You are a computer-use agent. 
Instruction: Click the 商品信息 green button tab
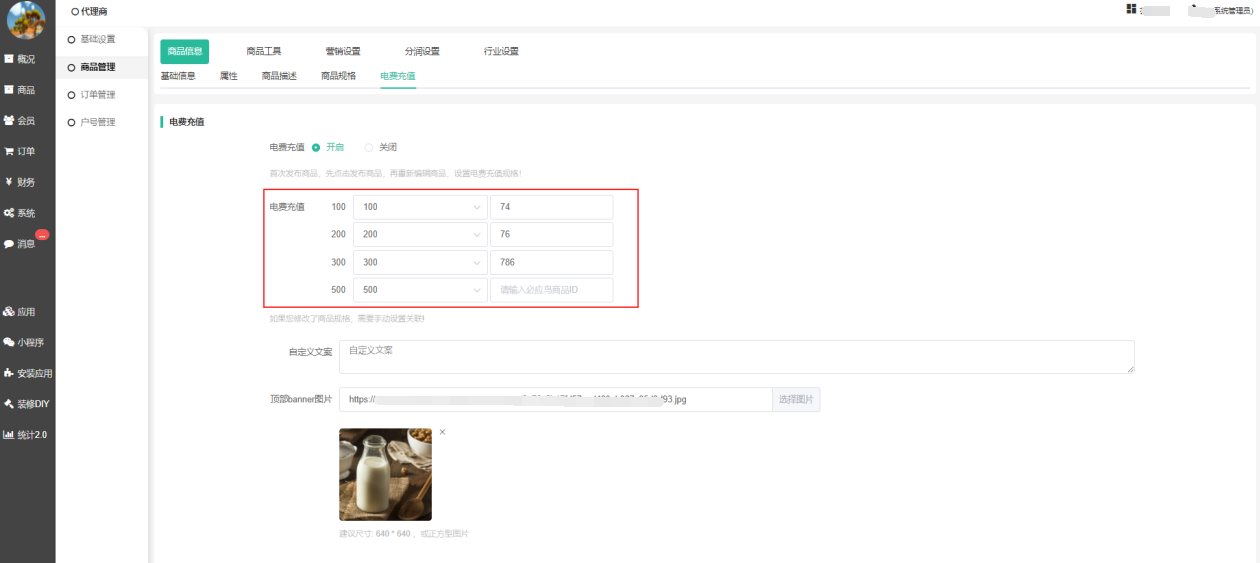184,51
